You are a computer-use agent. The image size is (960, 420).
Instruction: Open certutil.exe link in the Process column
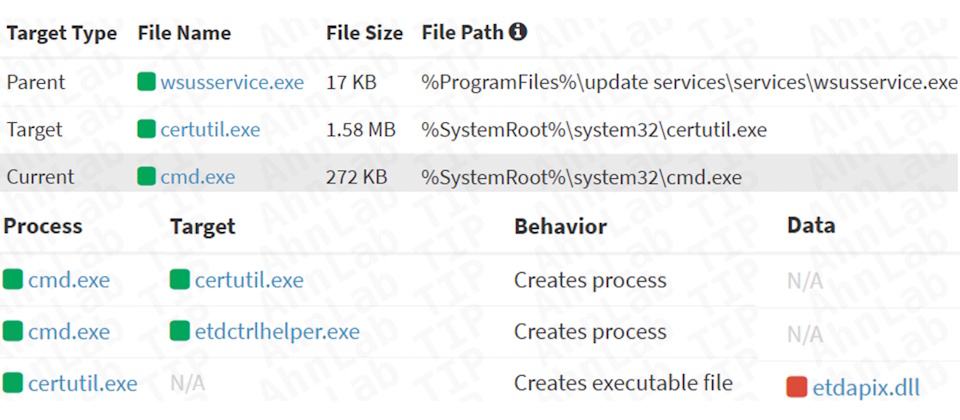pyautogui.click(x=83, y=383)
